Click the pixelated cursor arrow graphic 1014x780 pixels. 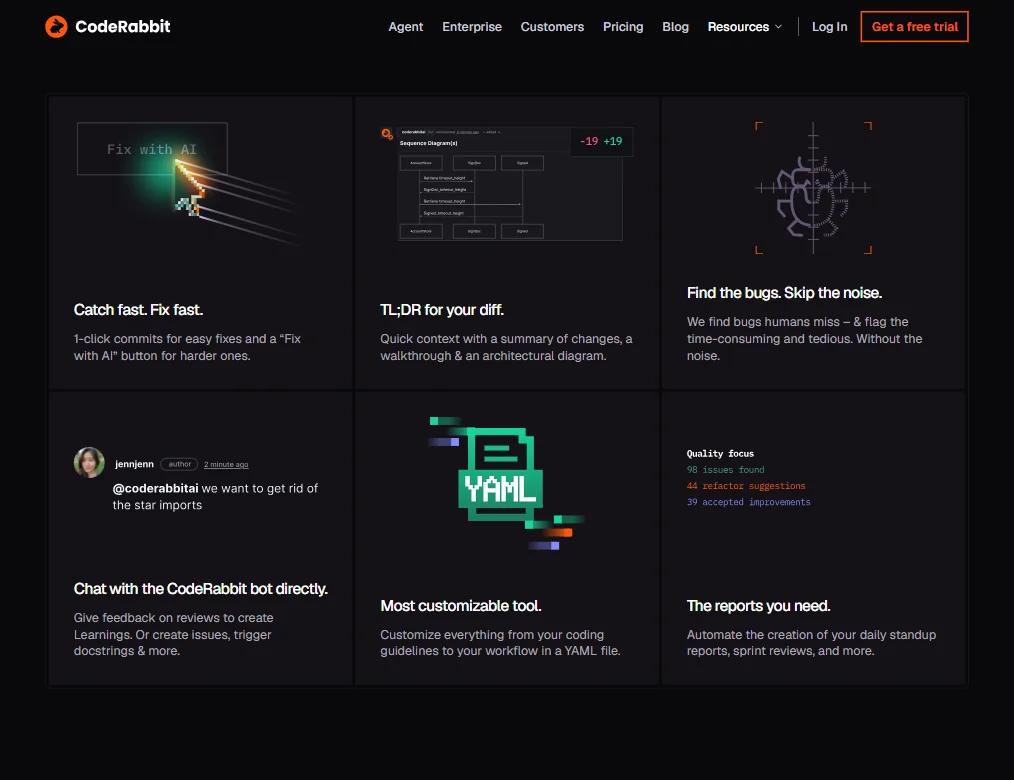(x=189, y=188)
